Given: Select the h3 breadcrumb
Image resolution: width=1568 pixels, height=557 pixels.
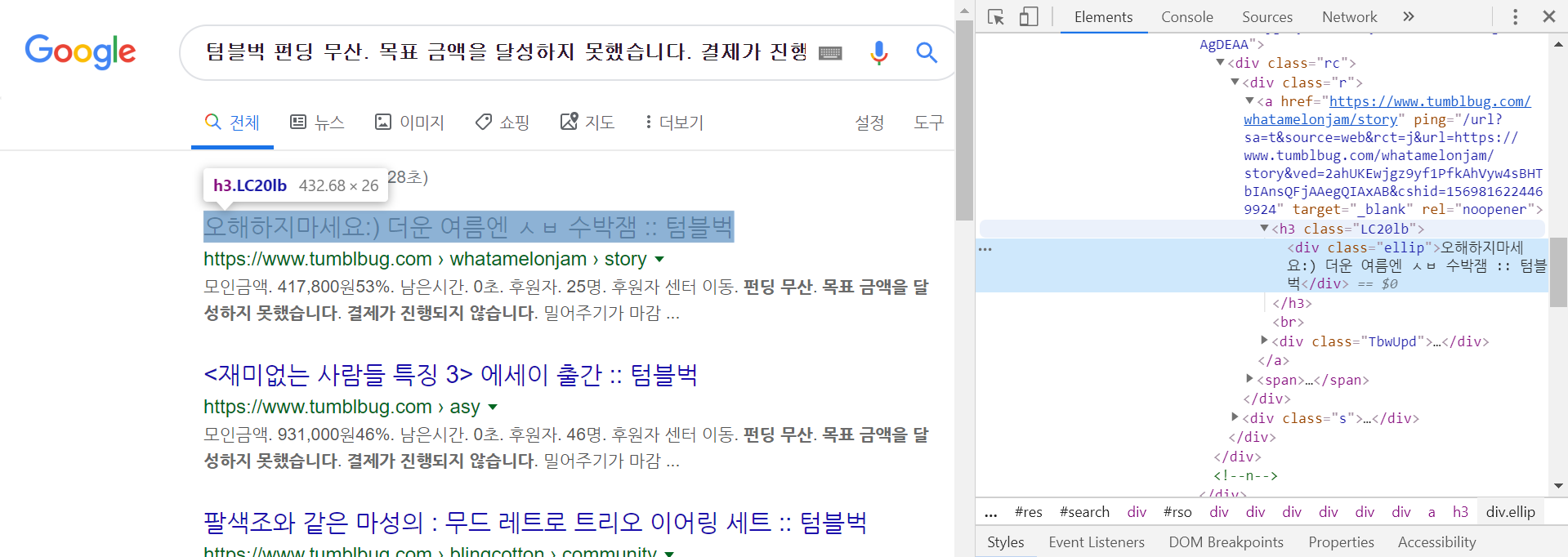Looking at the screenshot, I should [x=1460, y=512].
